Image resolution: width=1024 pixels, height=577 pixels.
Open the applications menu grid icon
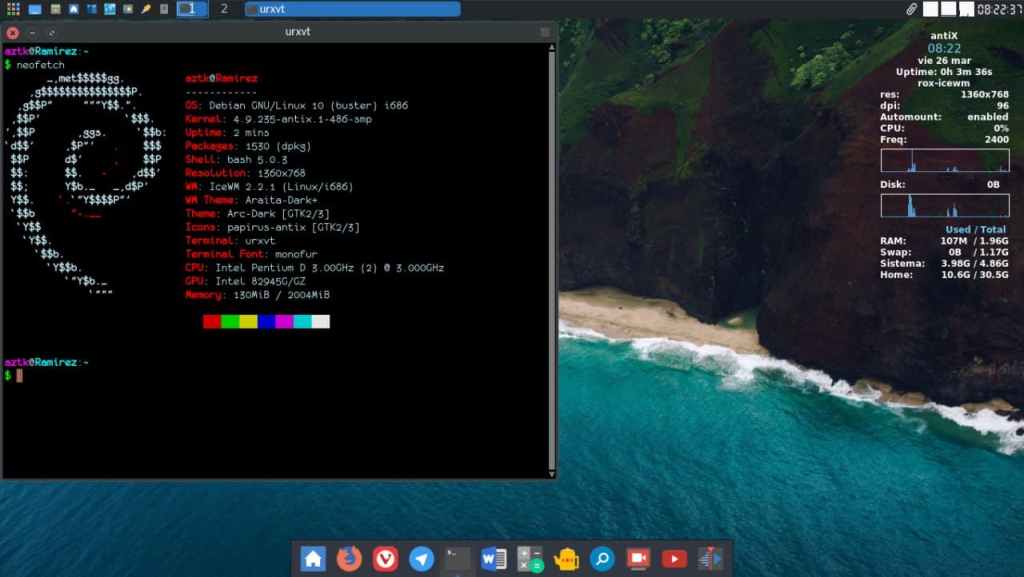coord(12,9)
